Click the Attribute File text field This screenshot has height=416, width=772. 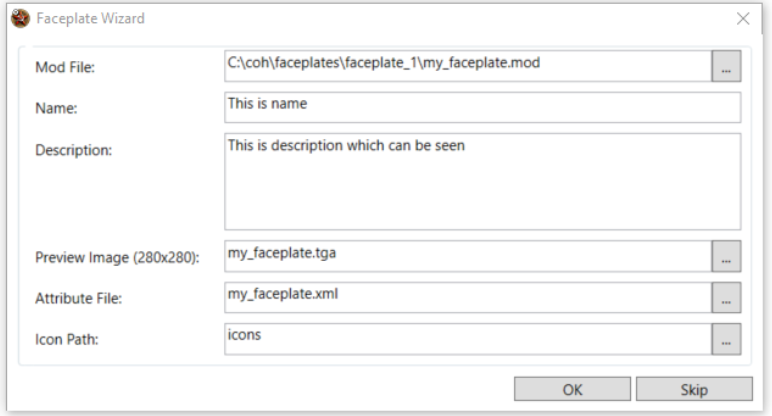(467, 297)
